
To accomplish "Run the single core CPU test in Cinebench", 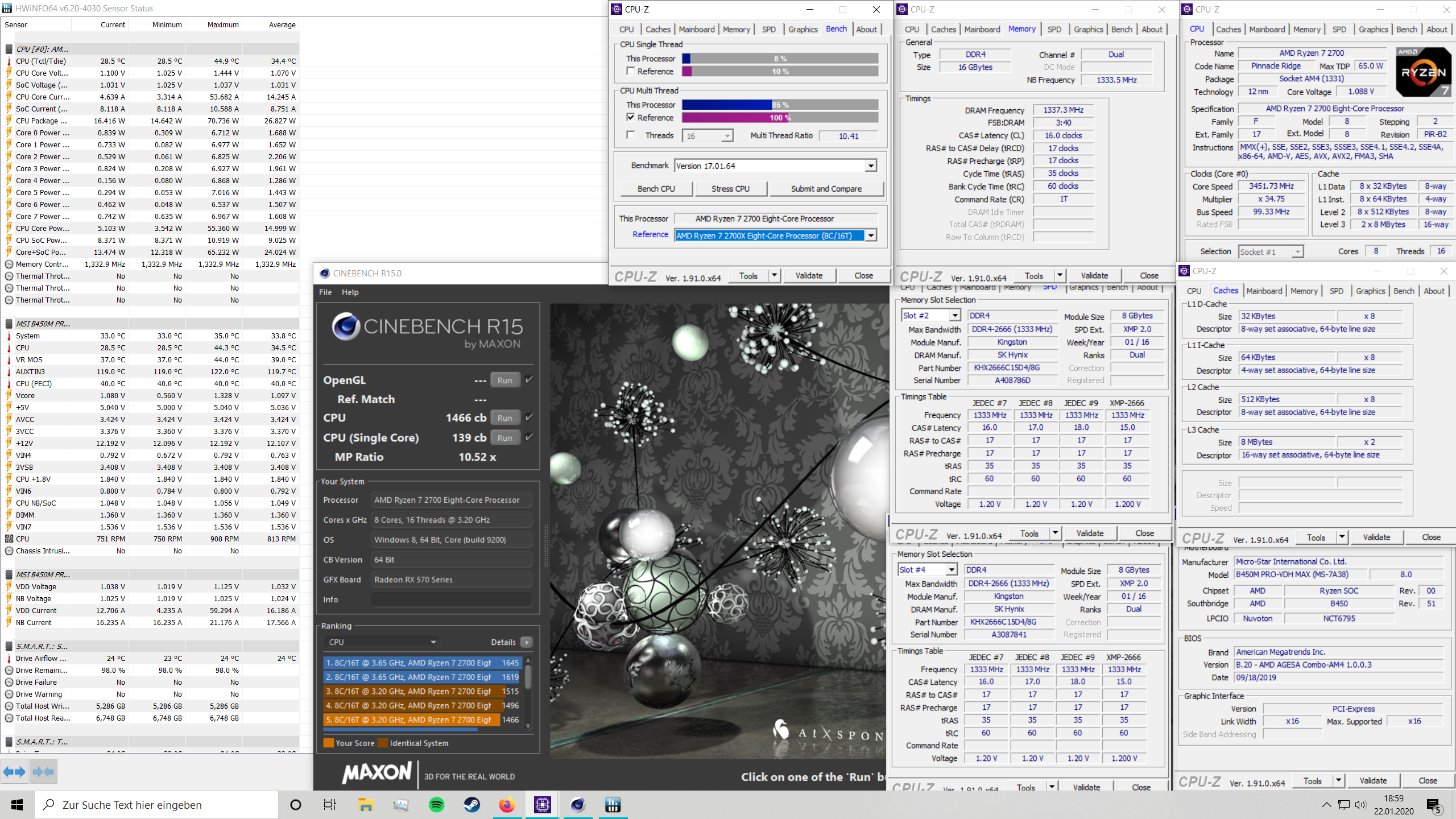I will [x=504, y=437].
